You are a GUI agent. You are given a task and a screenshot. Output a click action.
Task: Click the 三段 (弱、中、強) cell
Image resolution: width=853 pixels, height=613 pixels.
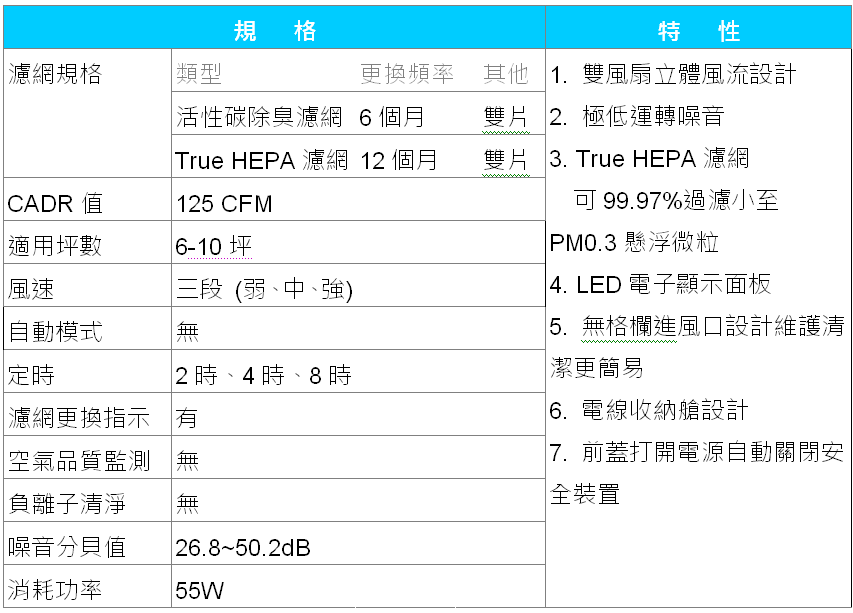(x=264, y=290)
